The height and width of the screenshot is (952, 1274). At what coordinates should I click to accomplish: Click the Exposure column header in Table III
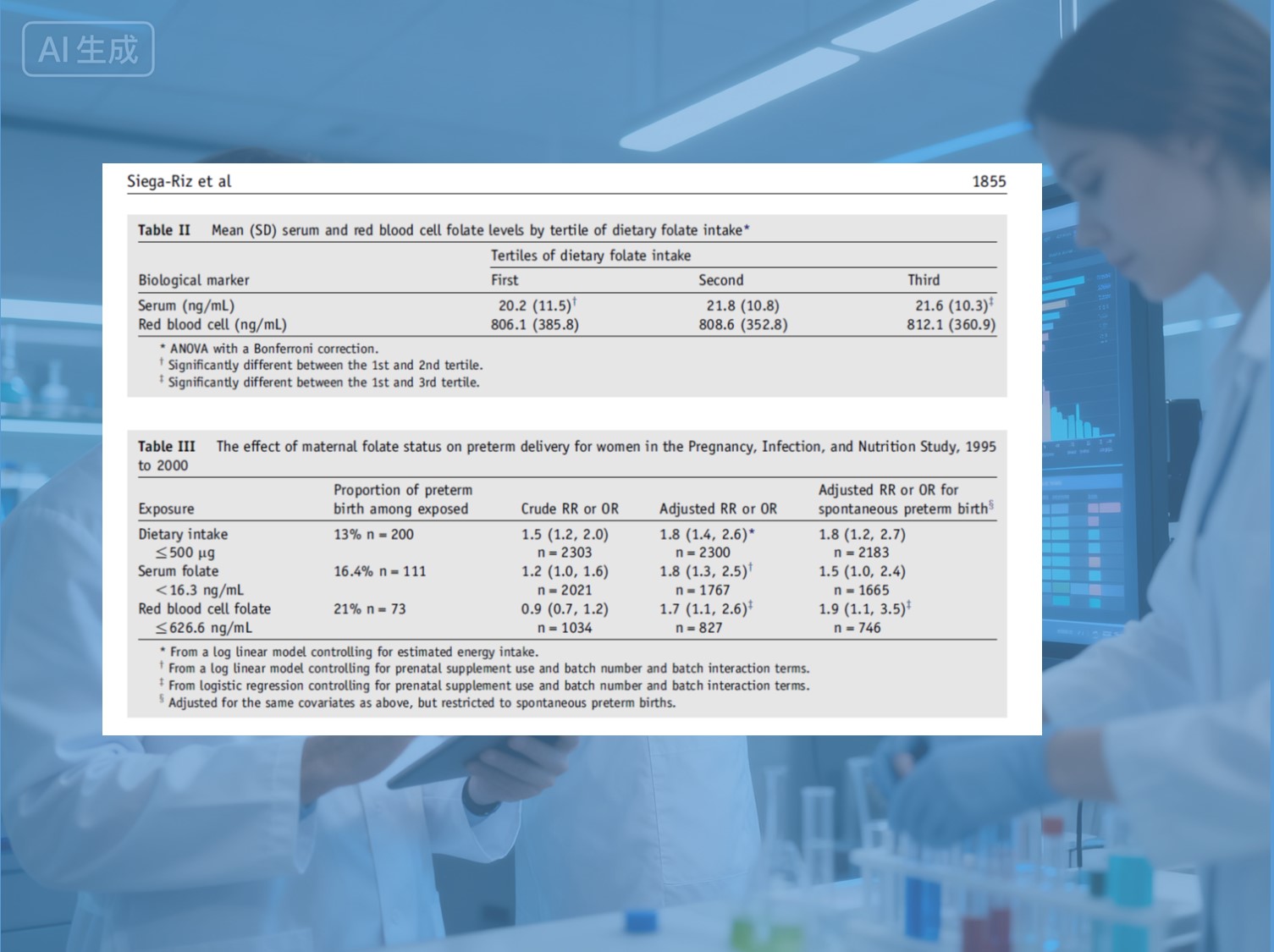click(166, 509)
